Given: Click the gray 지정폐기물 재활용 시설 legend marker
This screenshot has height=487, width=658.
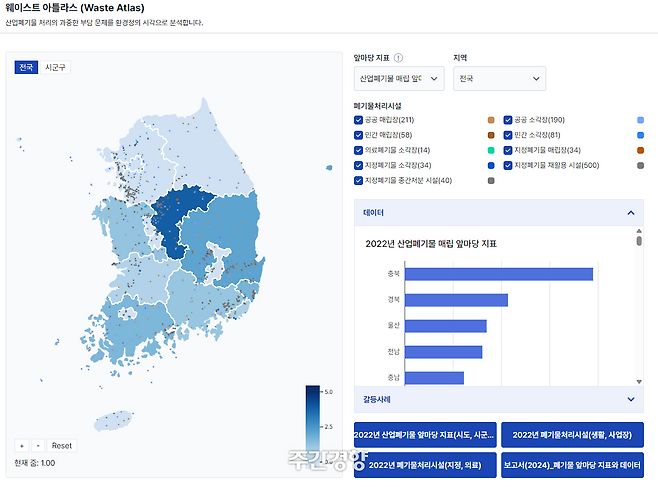Looking at the screenshot, I should point(640,165).
